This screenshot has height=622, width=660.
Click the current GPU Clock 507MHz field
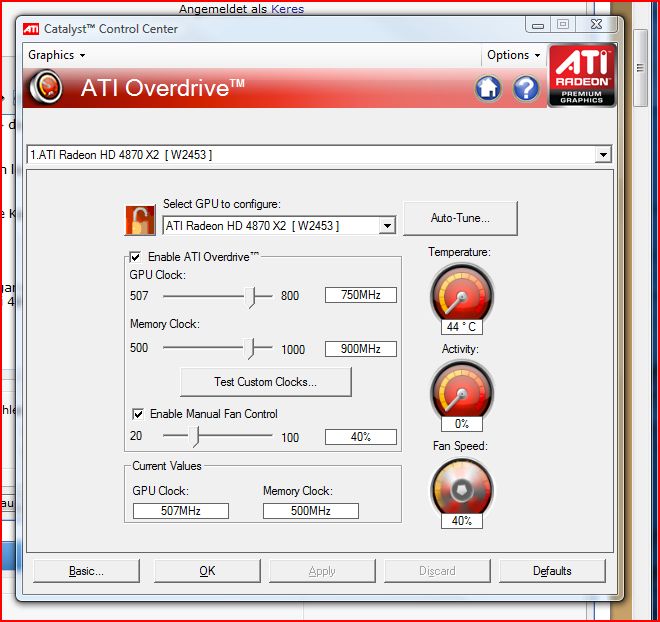click(x=181, y=511)
